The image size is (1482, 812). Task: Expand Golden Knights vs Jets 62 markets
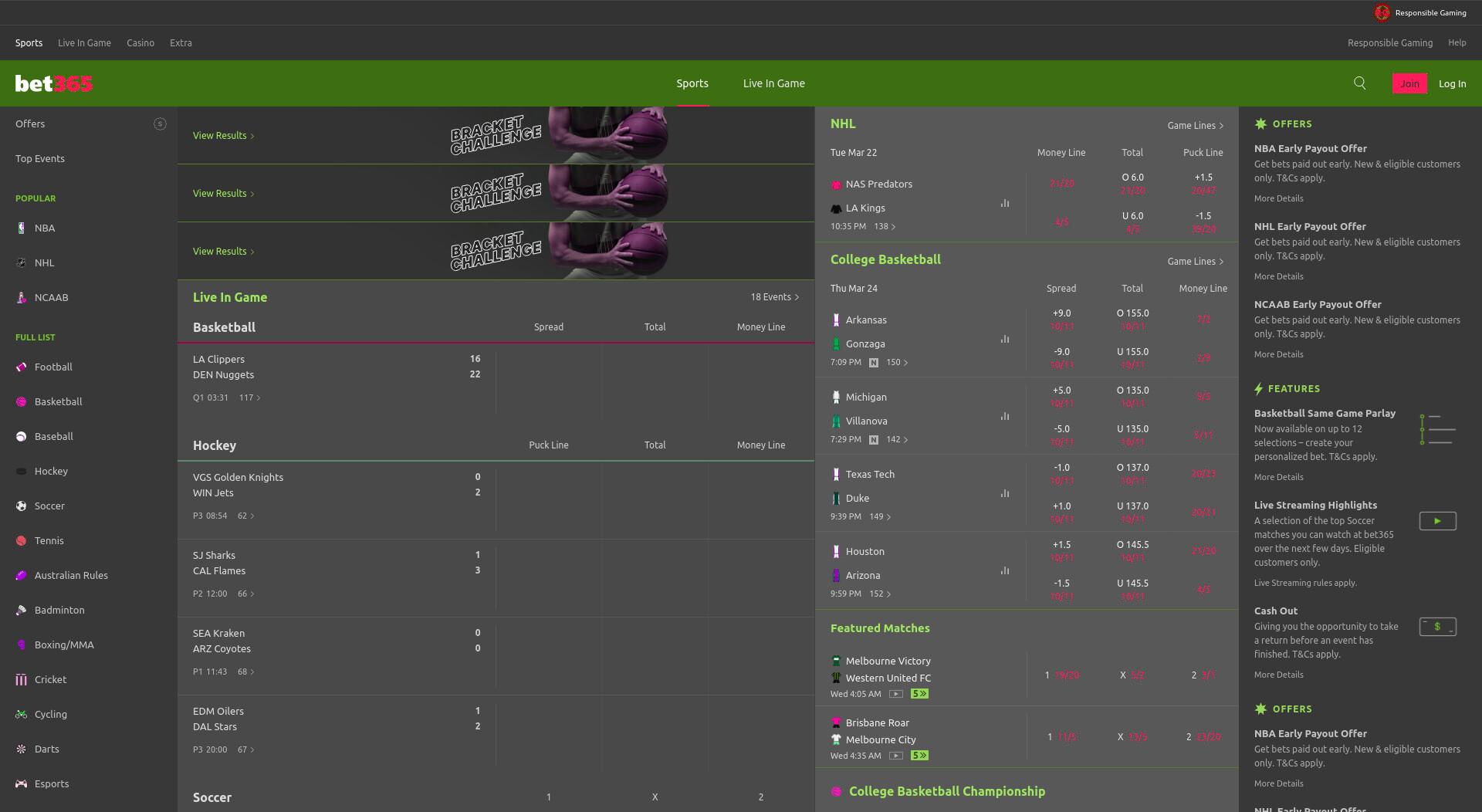click(x=245, y=516)
